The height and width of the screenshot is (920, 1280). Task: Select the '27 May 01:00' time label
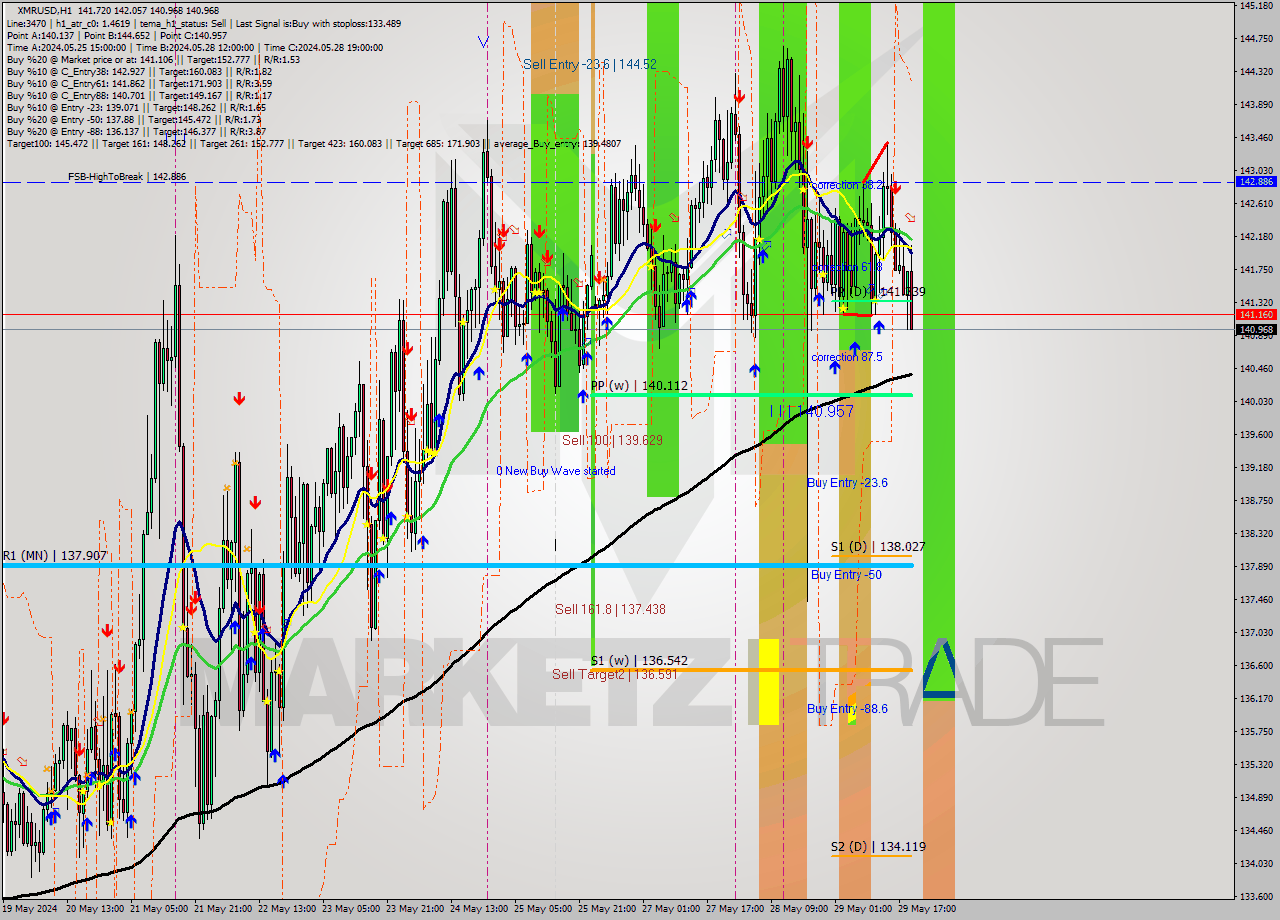click(x=671, y=909)
